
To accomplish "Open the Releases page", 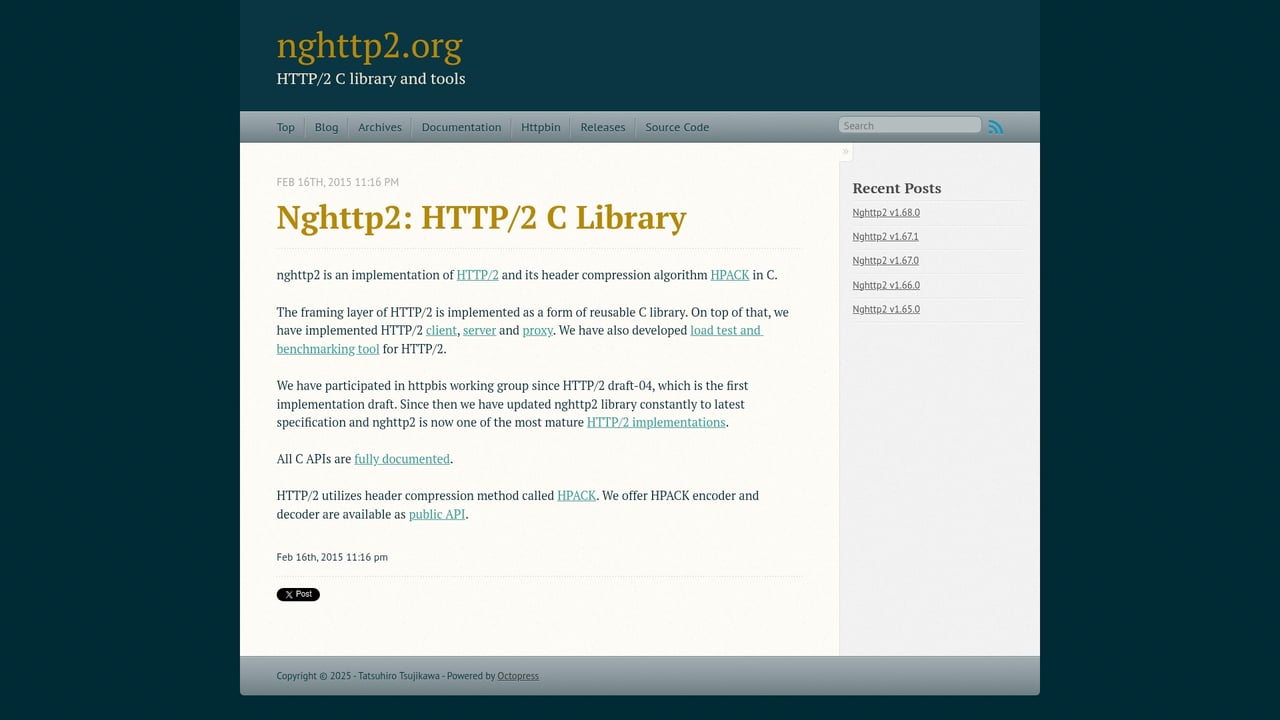I will 602,127.
